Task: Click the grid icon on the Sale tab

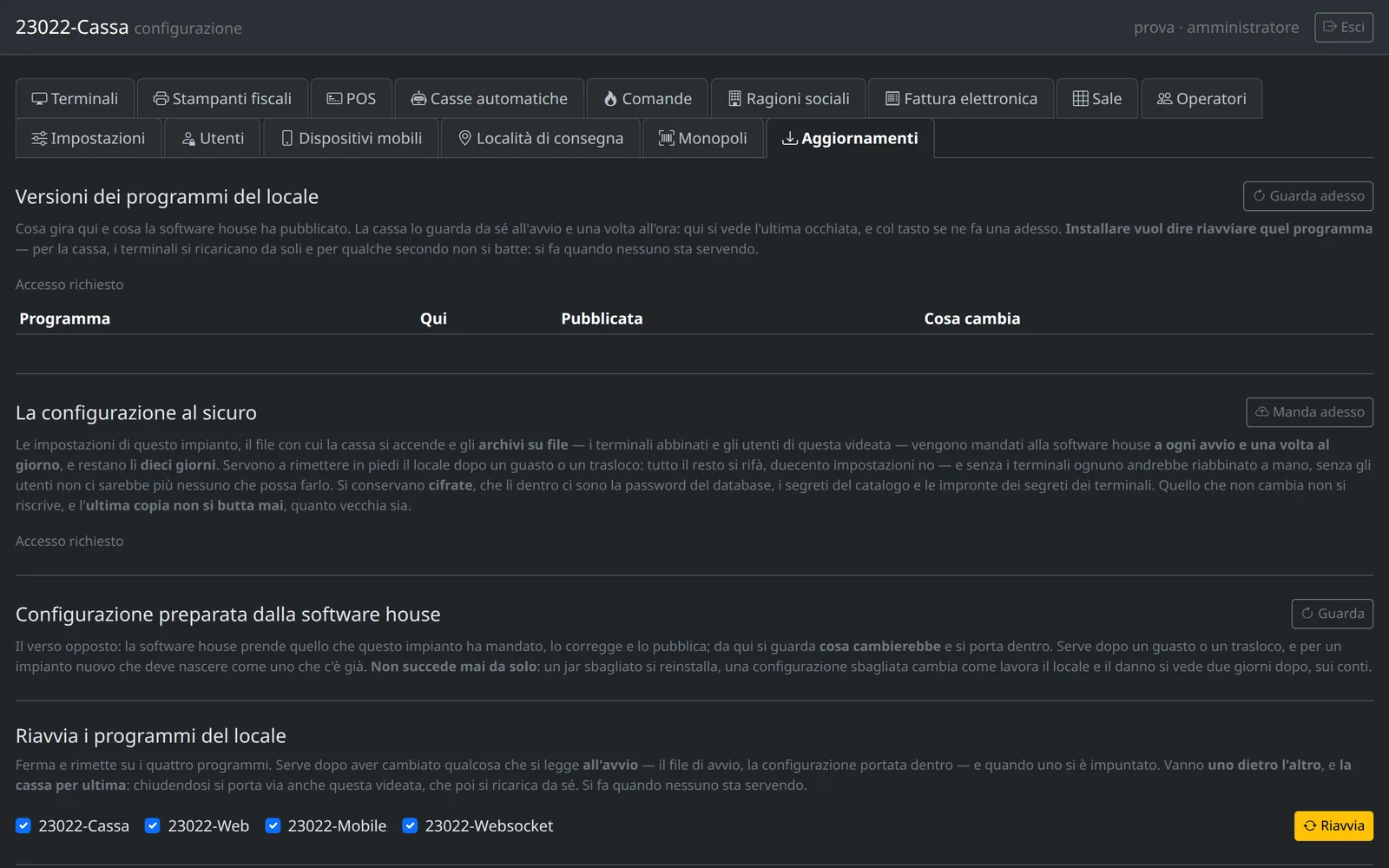Action: [x=1080, y=99]
